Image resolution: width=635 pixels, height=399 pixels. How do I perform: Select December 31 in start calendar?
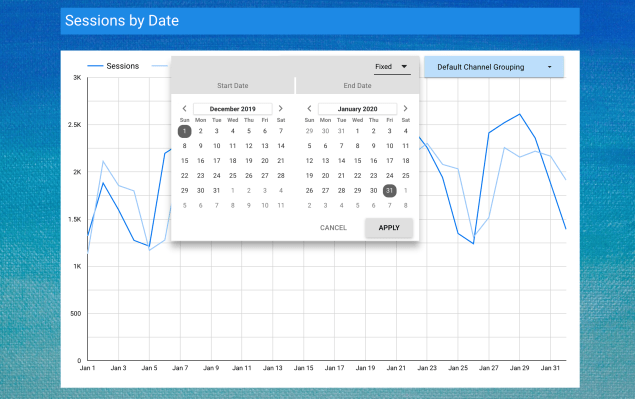point(217,190)
